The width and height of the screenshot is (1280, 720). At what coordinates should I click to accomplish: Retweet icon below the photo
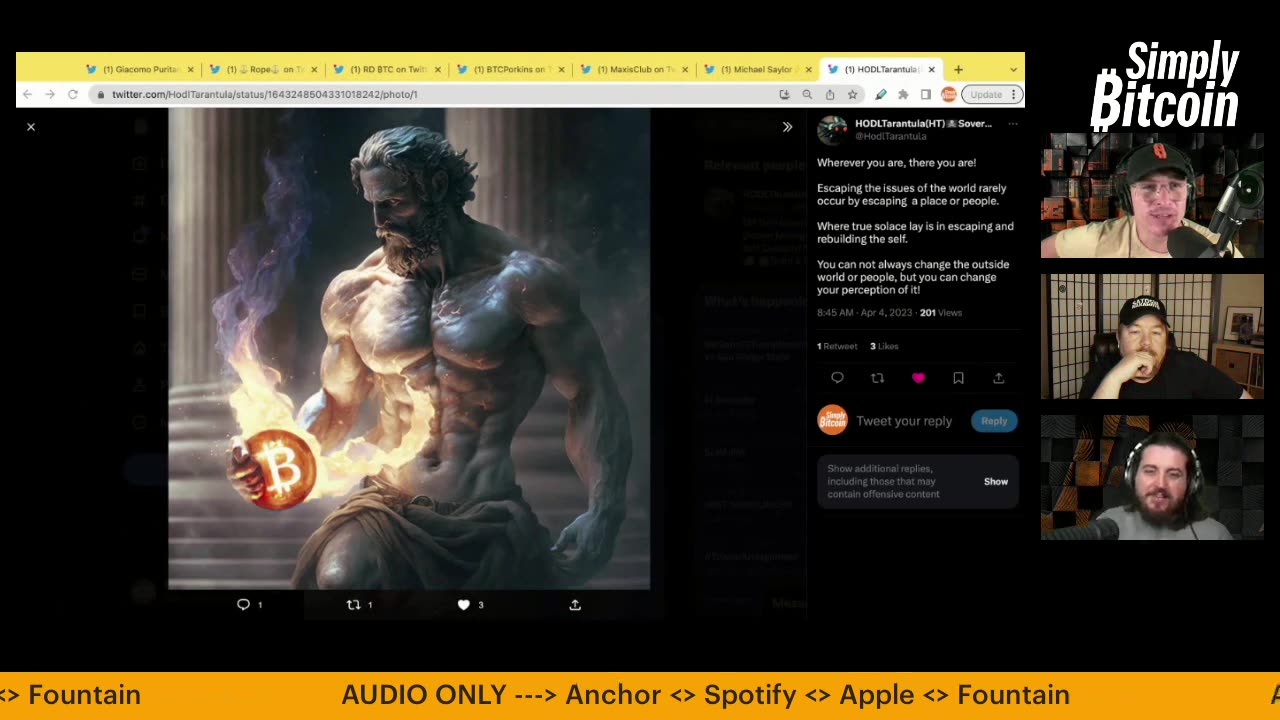(353, 604)
